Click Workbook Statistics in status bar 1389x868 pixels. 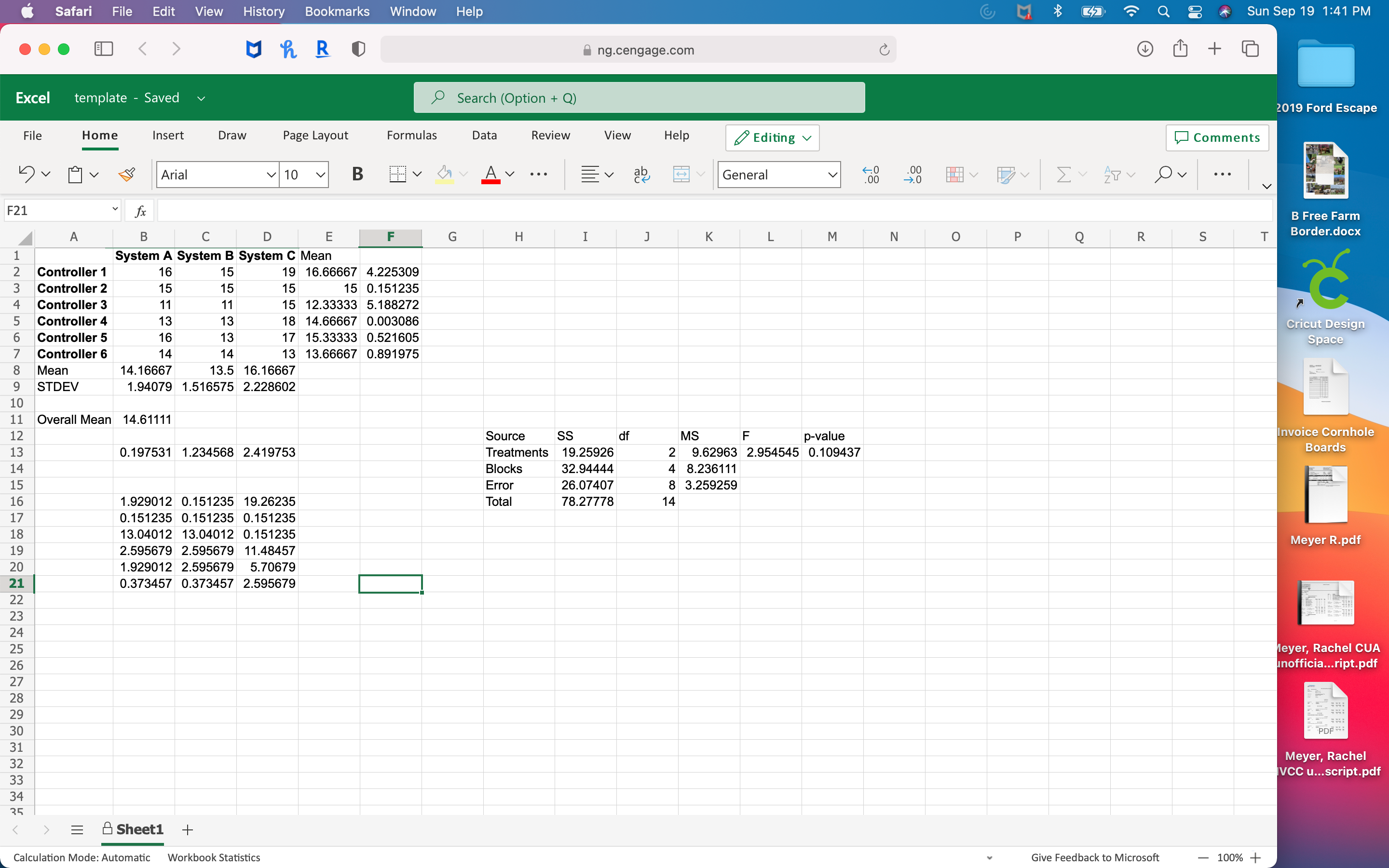[214, 857]
